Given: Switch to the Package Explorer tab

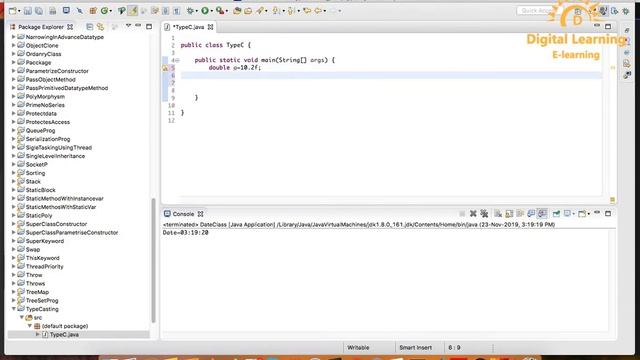Looking at the screenshot, I should point(41,27).
